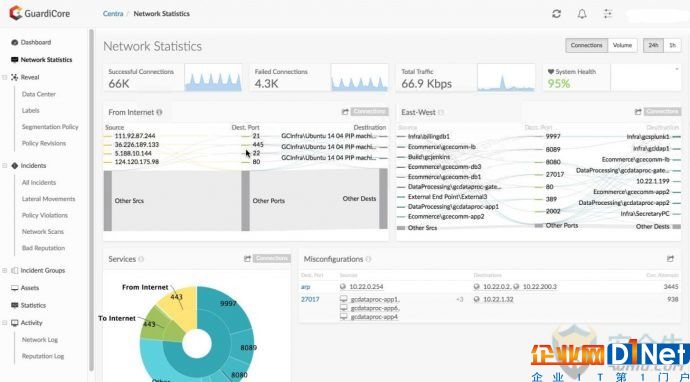
Task: Open Policy Revisions page
Action: [44, 143]
